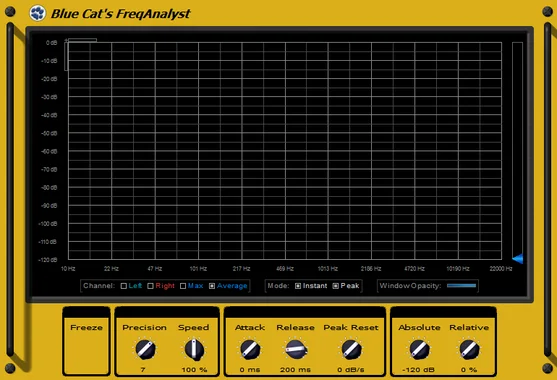Click the Precision knob
557x380 pixels.
pos(145,349)
